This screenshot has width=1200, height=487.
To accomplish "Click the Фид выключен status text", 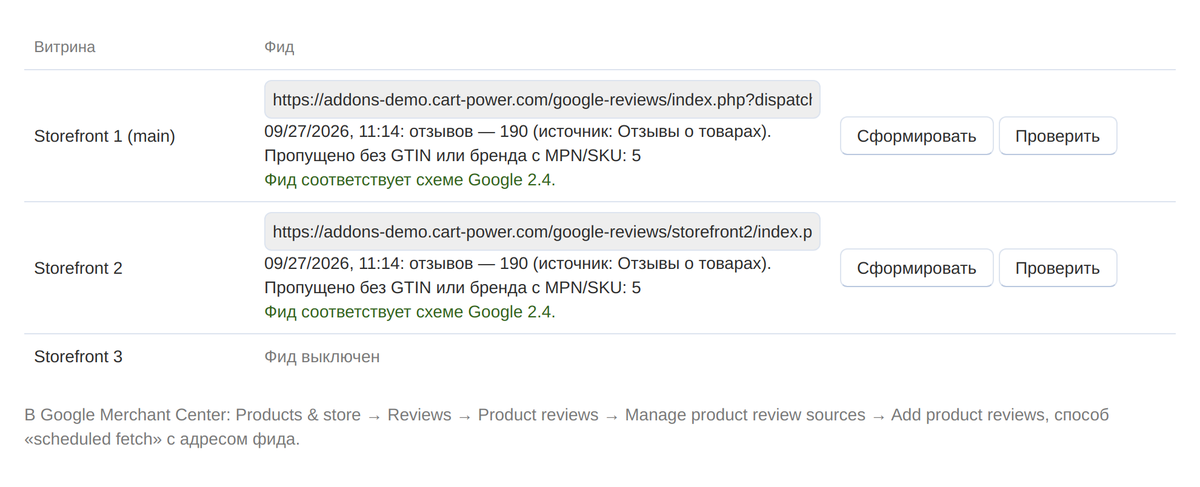I will tap(322, 356).
